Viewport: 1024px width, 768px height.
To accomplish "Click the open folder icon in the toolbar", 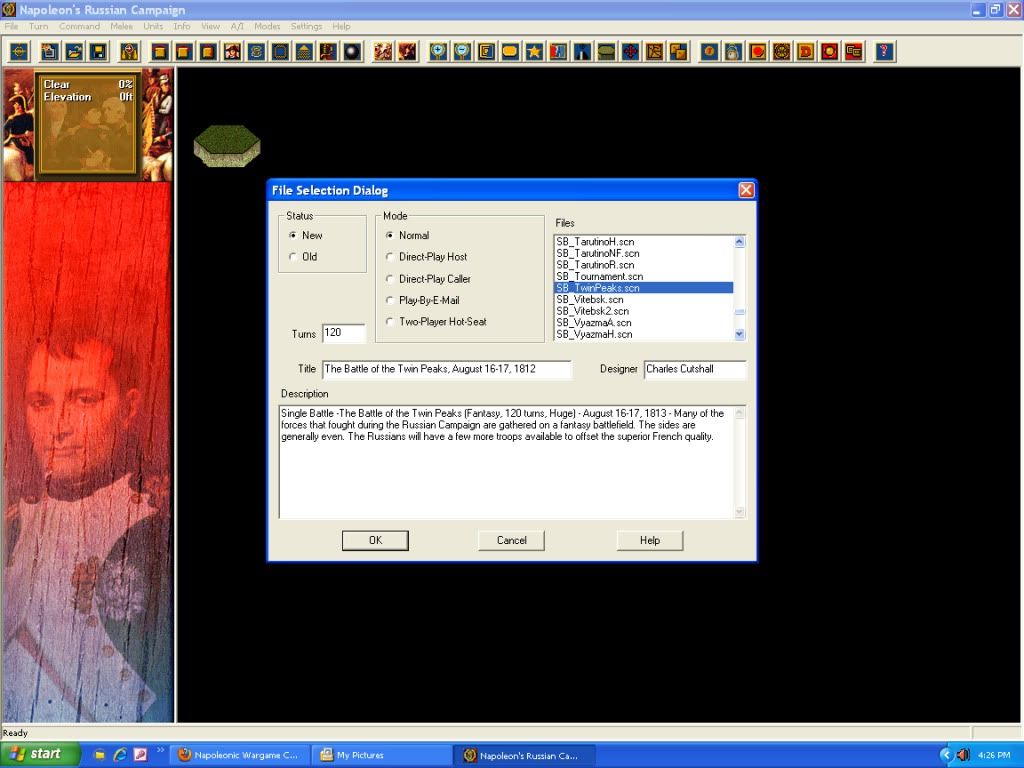I will 74,52.
